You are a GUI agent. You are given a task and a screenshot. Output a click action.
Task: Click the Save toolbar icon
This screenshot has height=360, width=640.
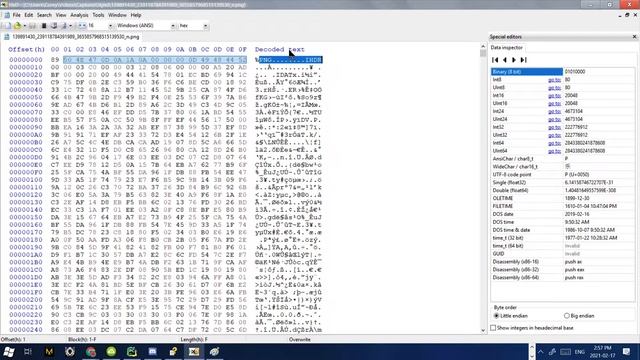(33, 26)
